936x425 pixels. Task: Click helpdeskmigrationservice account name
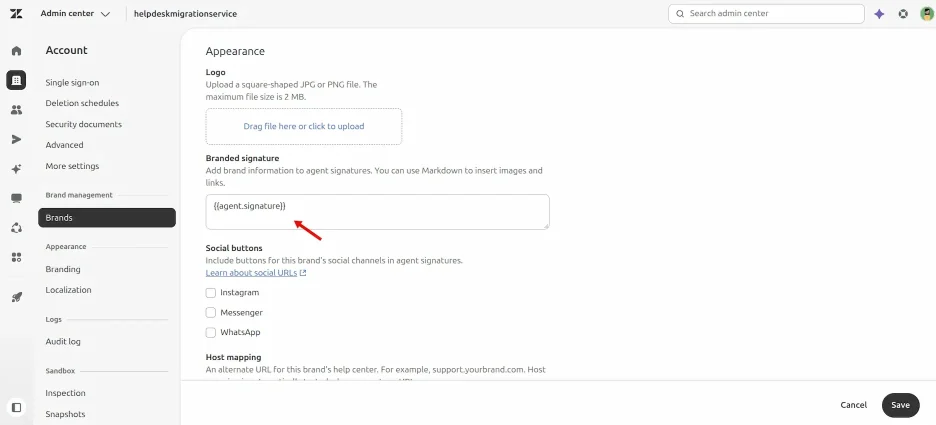(185, 14)
